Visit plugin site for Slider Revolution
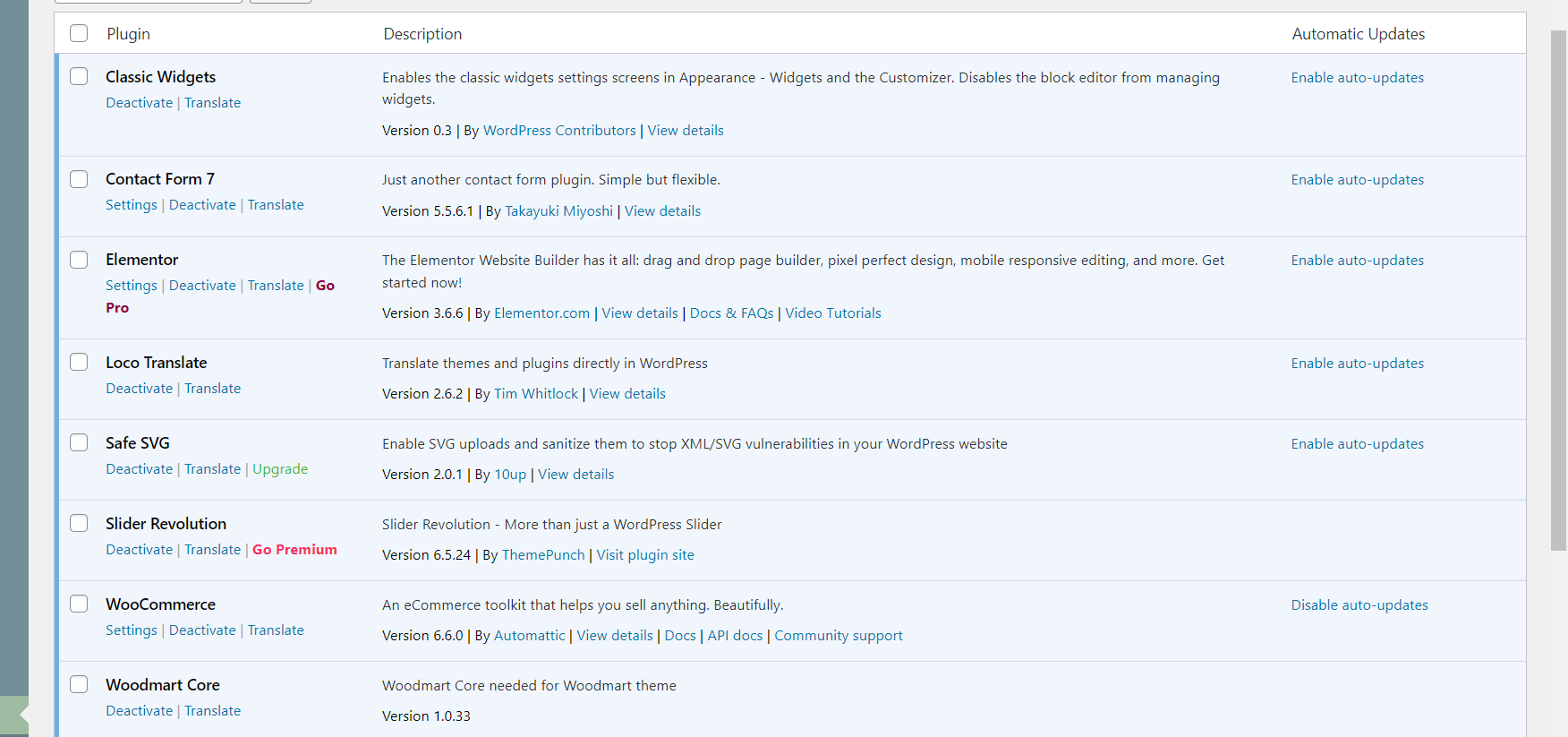 tap(645, 555)
